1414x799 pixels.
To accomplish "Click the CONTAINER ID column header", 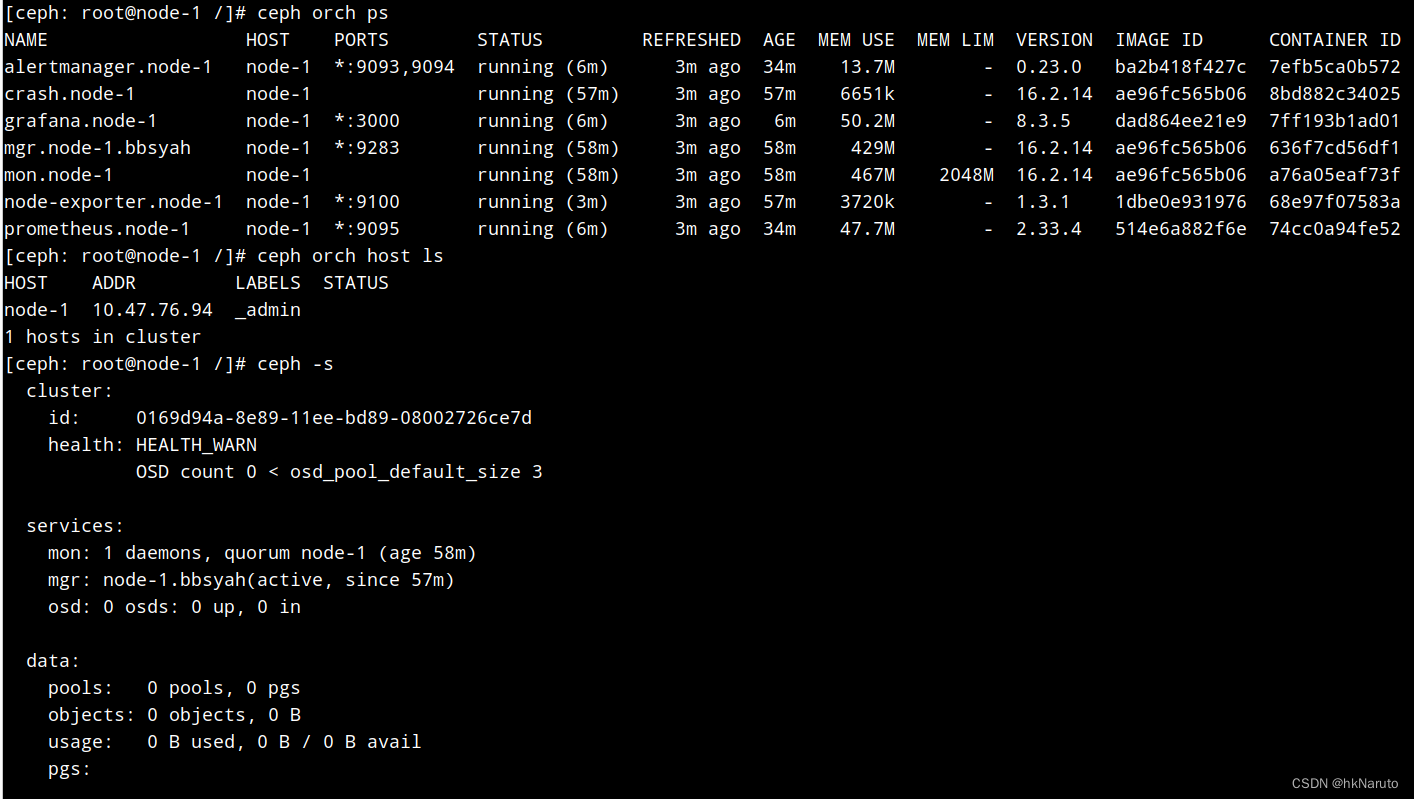I will 1335,40.
